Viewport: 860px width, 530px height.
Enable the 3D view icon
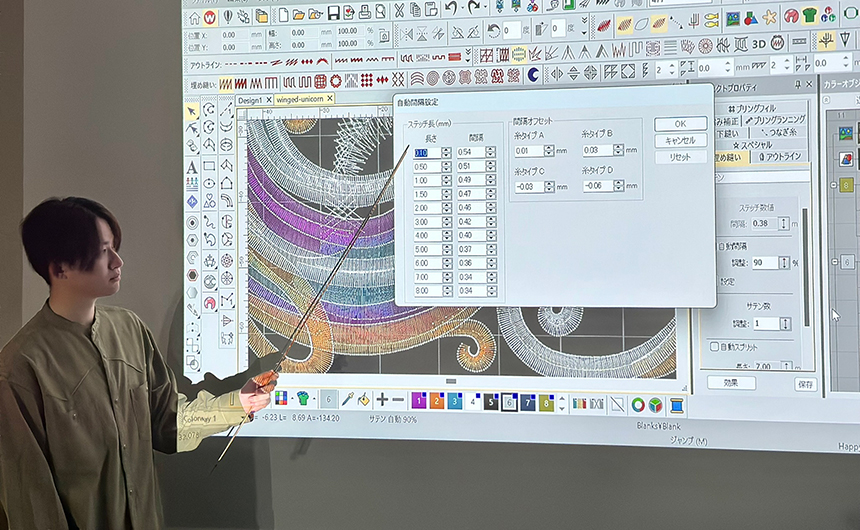point(759,44)
